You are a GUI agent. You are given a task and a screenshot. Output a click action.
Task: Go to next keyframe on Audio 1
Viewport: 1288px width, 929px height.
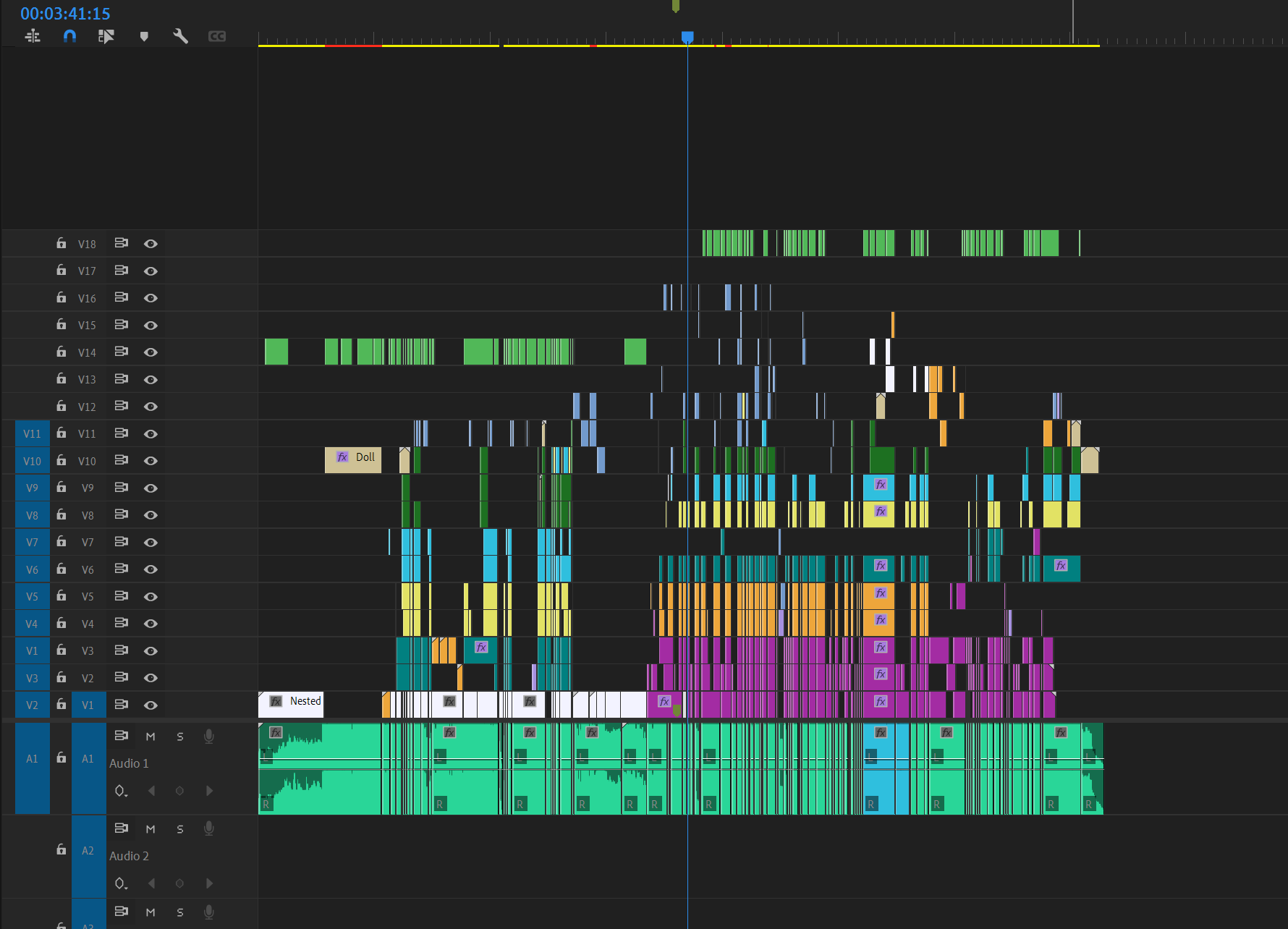click(210, 791)
